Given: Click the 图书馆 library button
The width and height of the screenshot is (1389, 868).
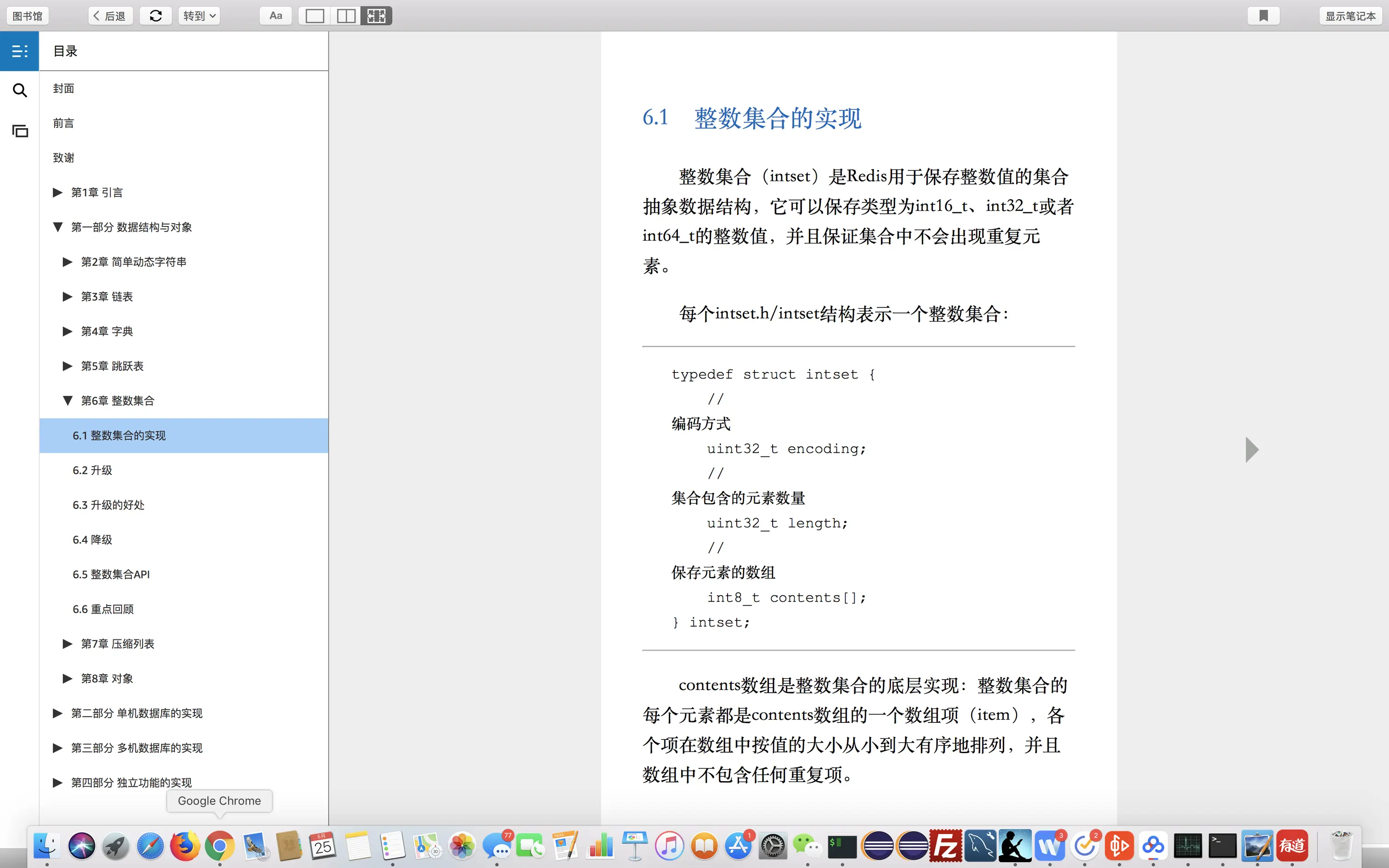Looking at the screenshot, I should (x=27, y=16).
